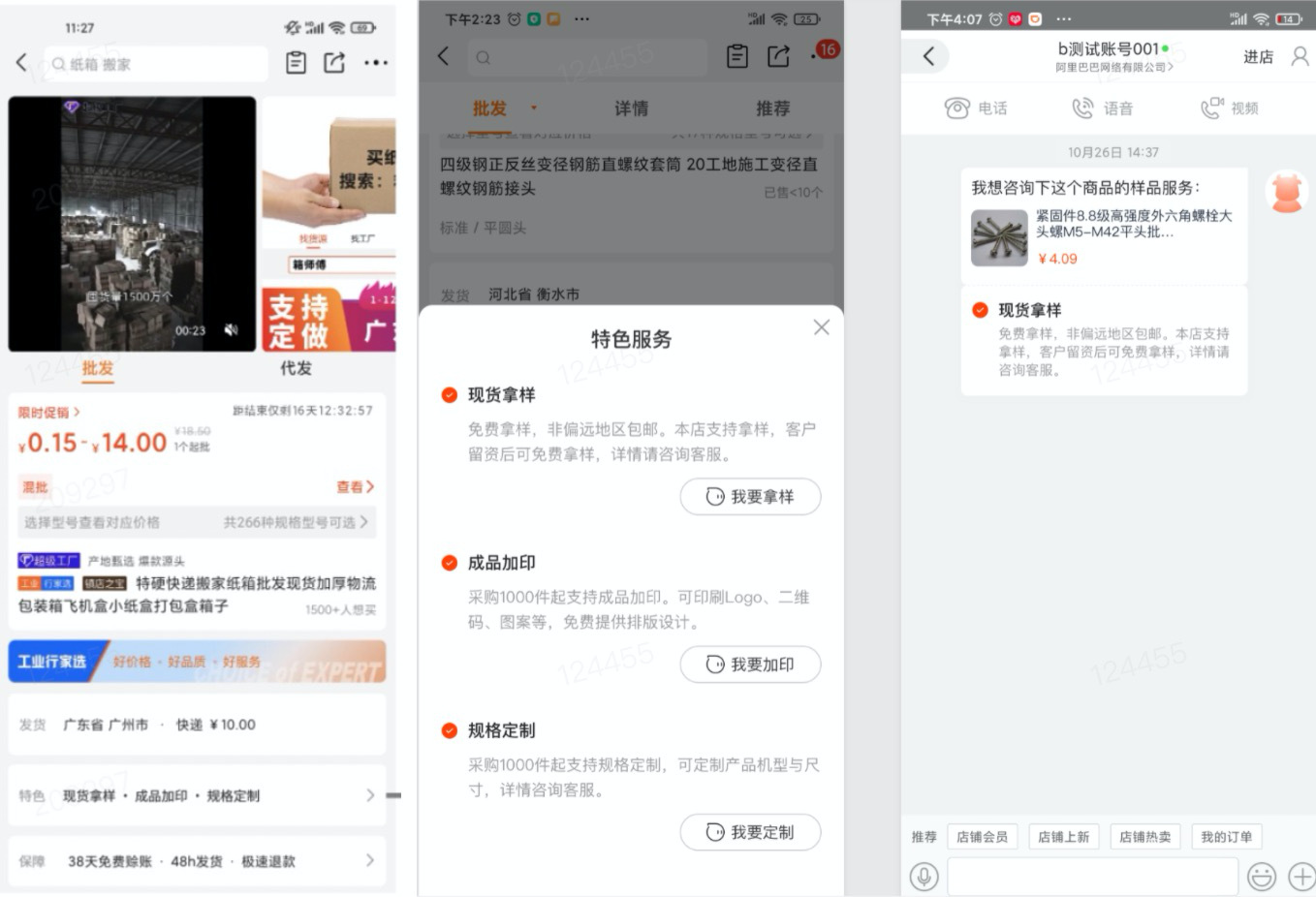Expand the 特色 services row chevron
Screen dimensions: 1316x897
tap(369, 795)
